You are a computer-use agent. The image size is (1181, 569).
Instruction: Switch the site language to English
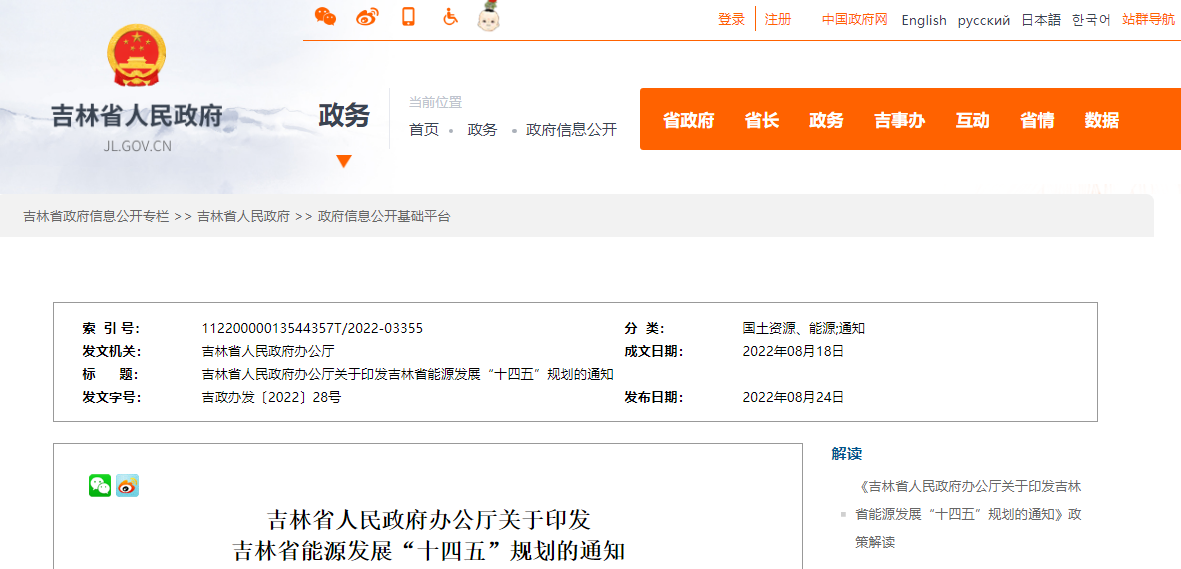923,20
